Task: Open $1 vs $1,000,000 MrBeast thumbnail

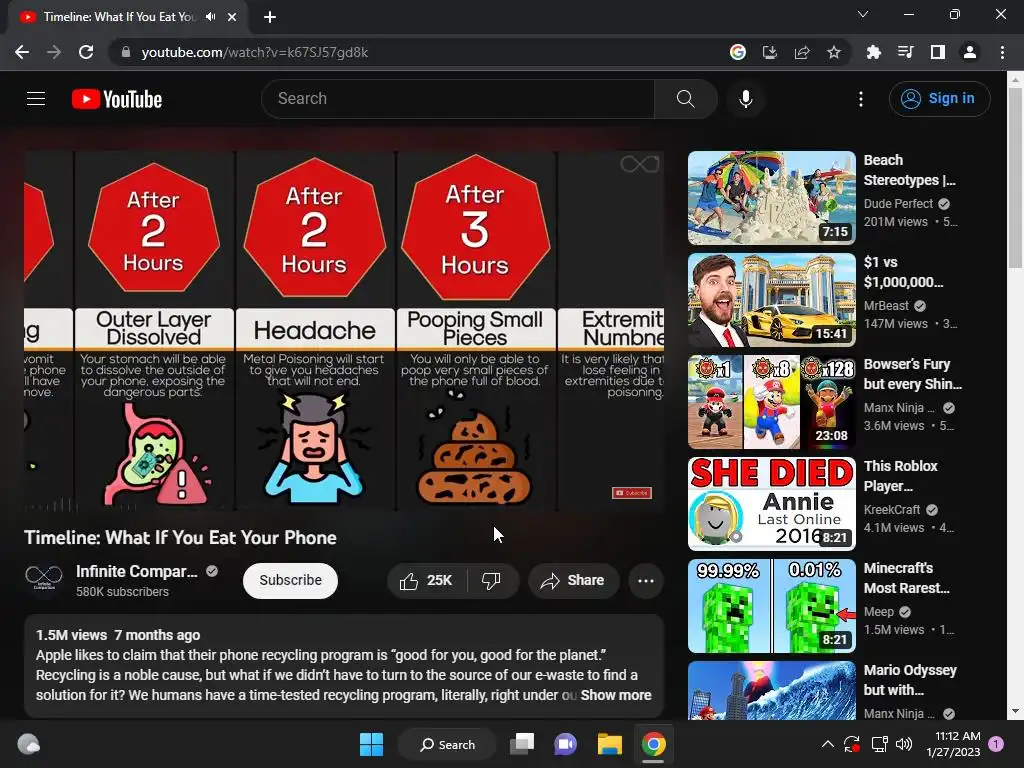Action: point(771,300)
